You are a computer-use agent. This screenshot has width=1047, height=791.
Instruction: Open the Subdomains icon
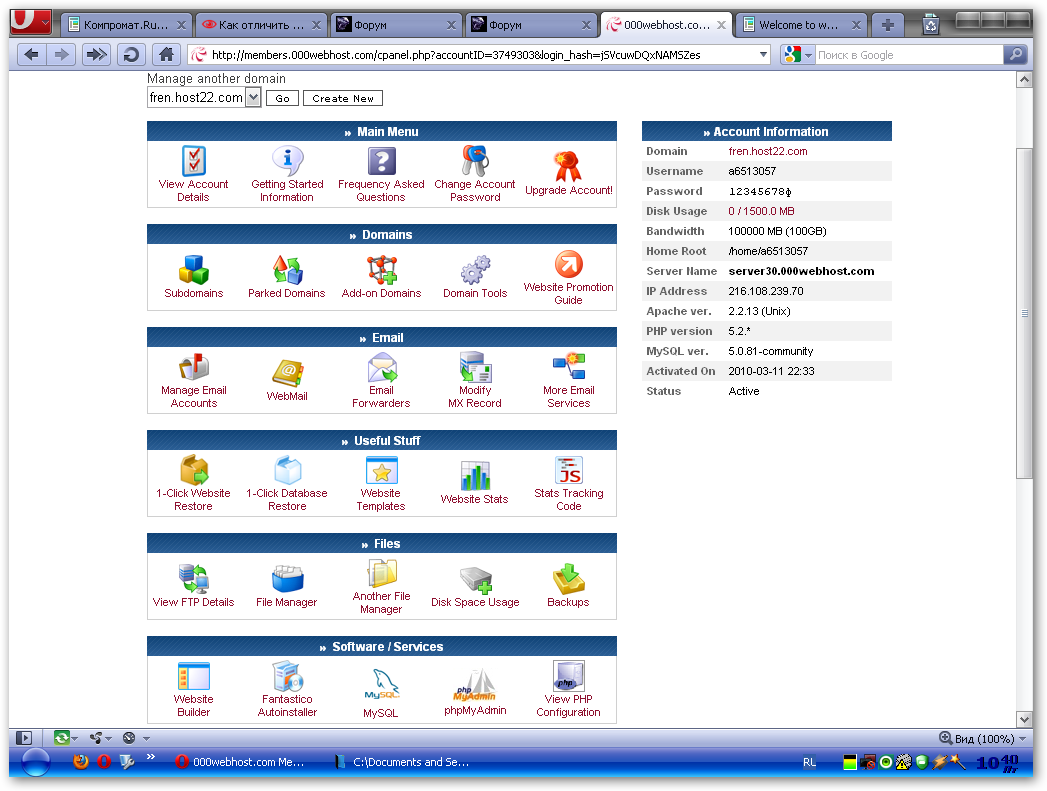[193, 270]
